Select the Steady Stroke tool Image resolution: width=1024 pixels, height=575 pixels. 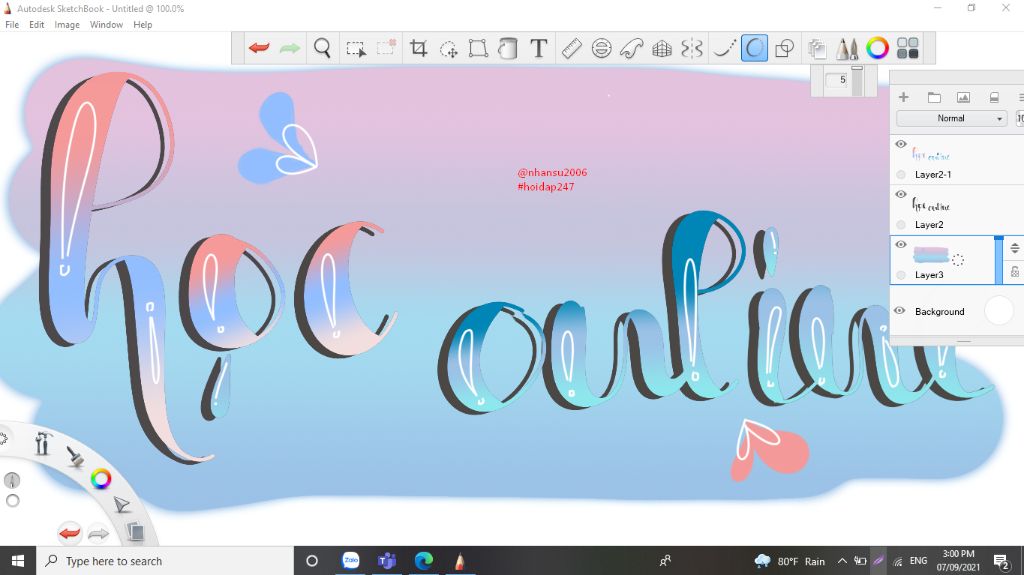pyautogui.click(x=723, y=48)
